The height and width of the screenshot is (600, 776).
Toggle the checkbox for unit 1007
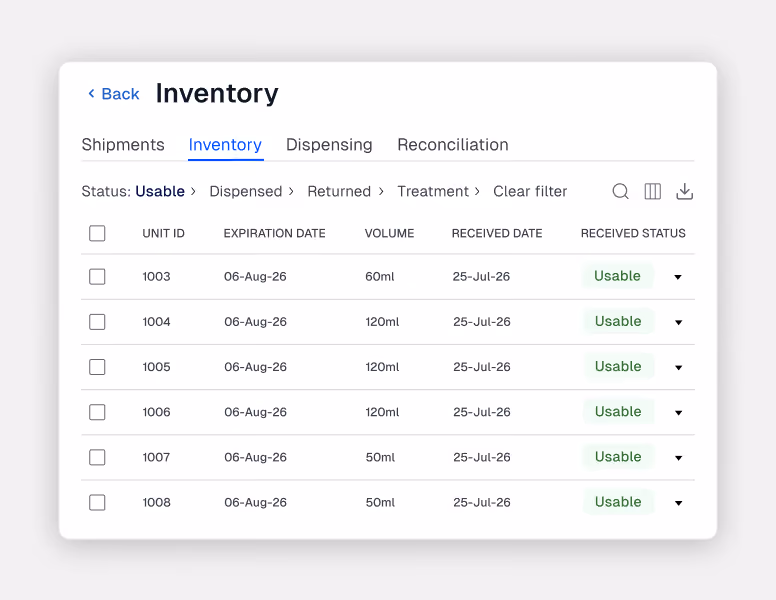(97, 457)
